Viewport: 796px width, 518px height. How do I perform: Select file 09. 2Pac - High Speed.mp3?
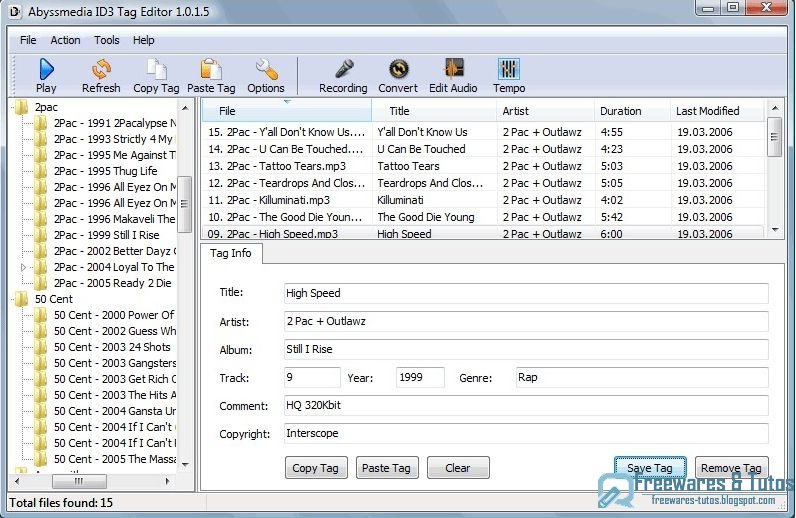point(483,233)
